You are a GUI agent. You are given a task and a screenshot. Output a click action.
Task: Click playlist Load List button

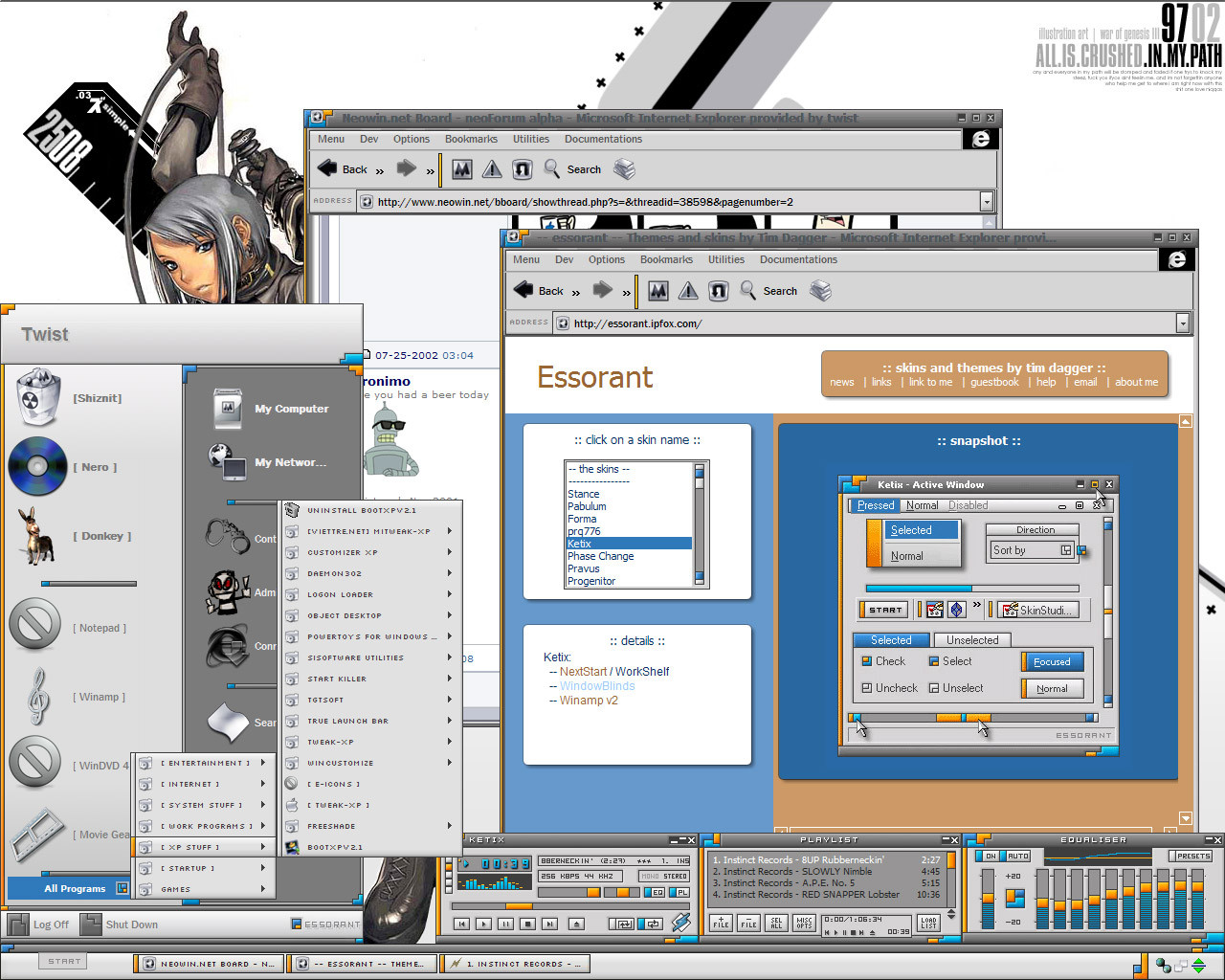point(928,923)
